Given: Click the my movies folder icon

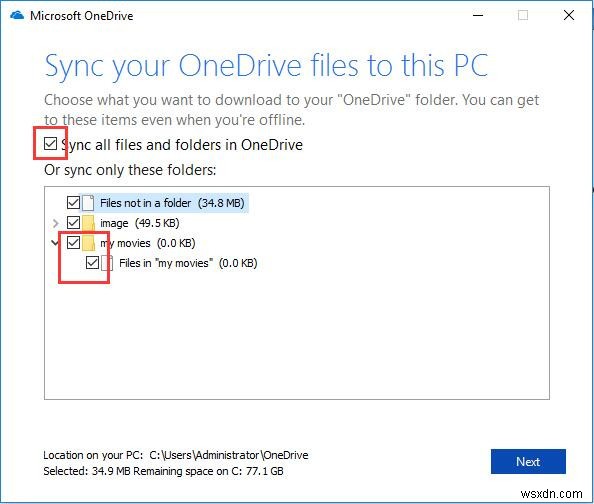Looking at the screenshot, I should (88, 243).
